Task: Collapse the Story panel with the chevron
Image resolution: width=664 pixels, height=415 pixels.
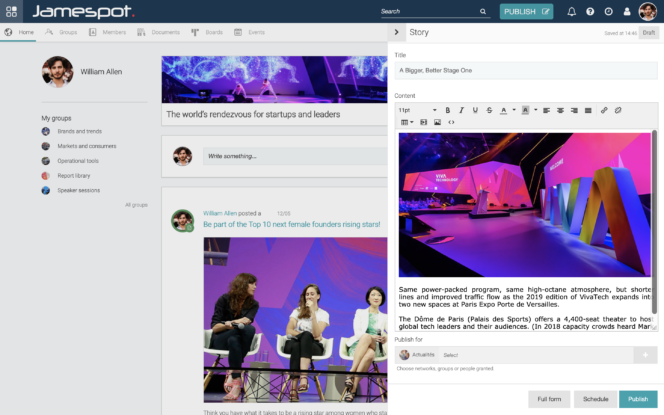Action: pos(397,33)
